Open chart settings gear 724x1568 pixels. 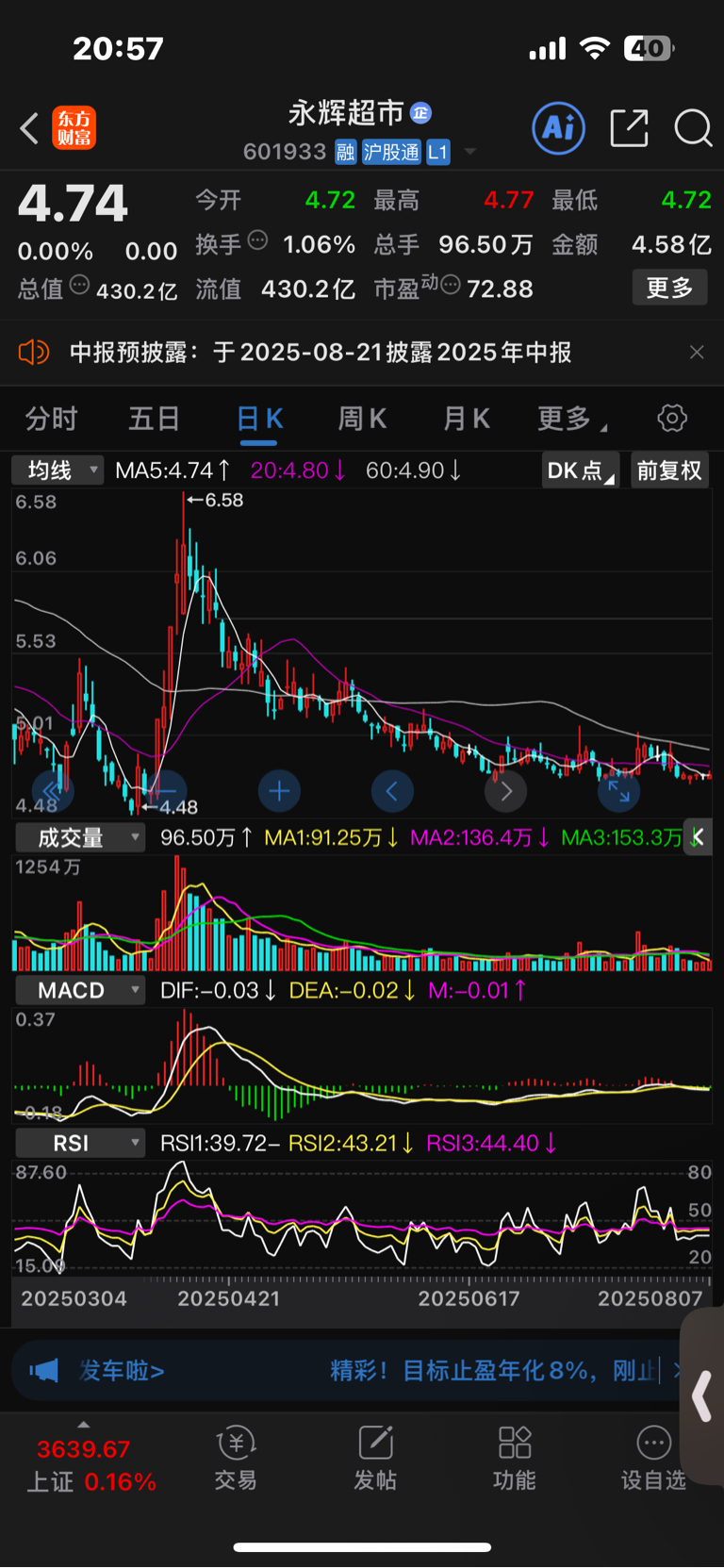pyautogui.click(x=672, y=418)
